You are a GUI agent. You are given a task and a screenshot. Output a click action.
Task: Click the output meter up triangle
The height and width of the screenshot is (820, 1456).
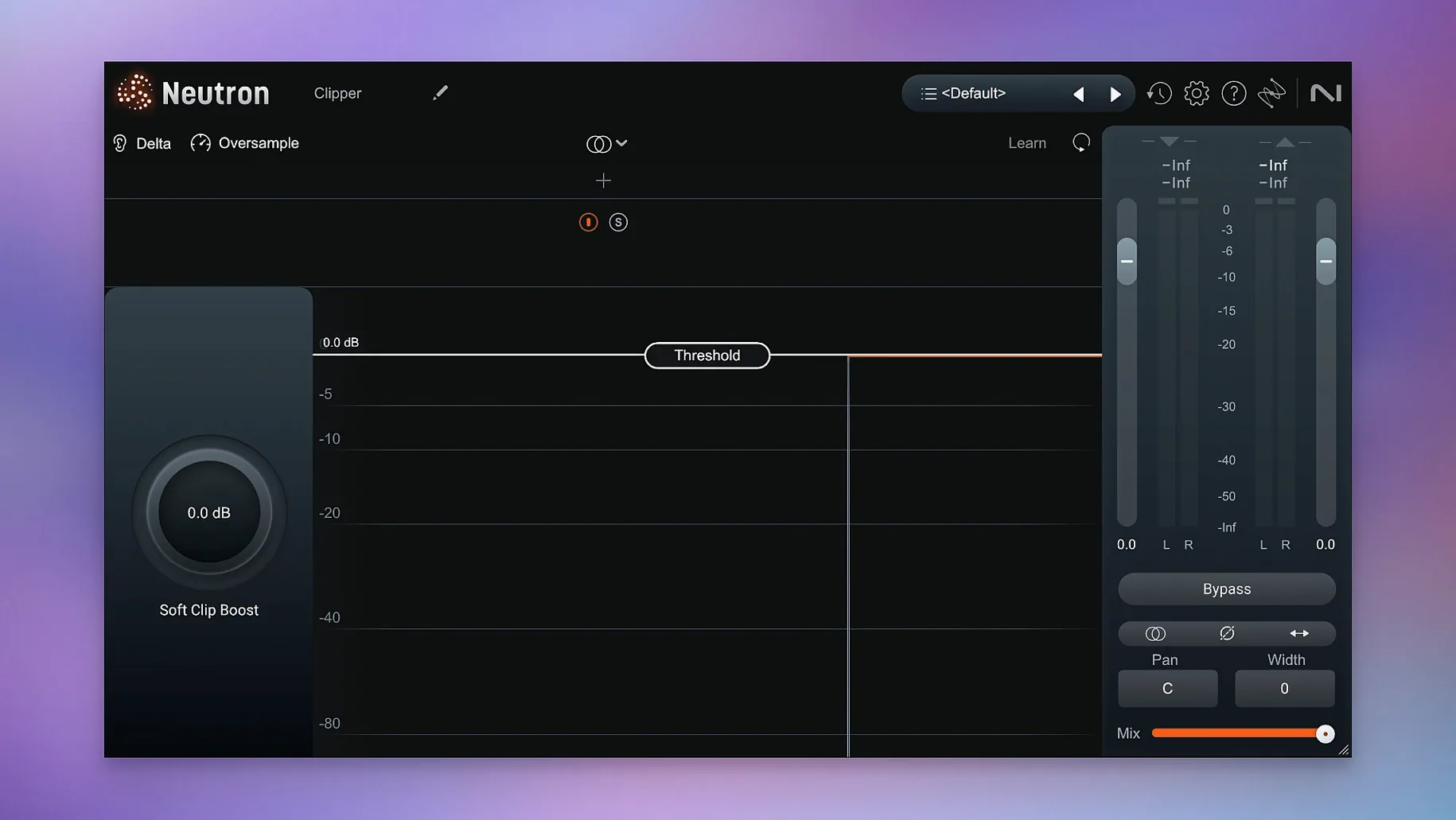(1285, 142)
